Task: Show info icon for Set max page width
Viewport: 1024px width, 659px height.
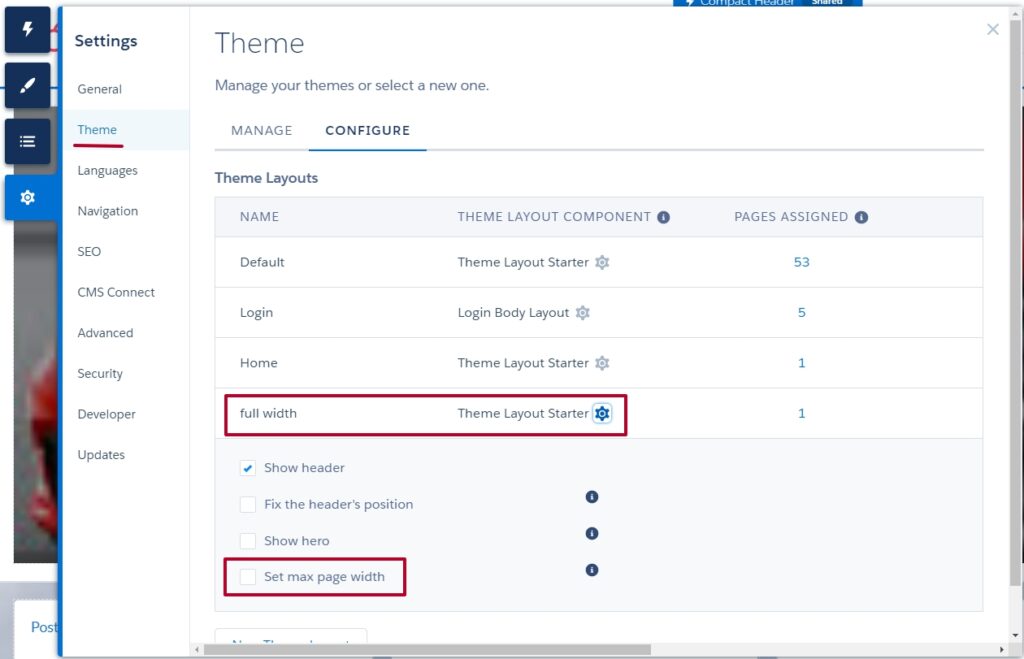Action: point(592,570)
